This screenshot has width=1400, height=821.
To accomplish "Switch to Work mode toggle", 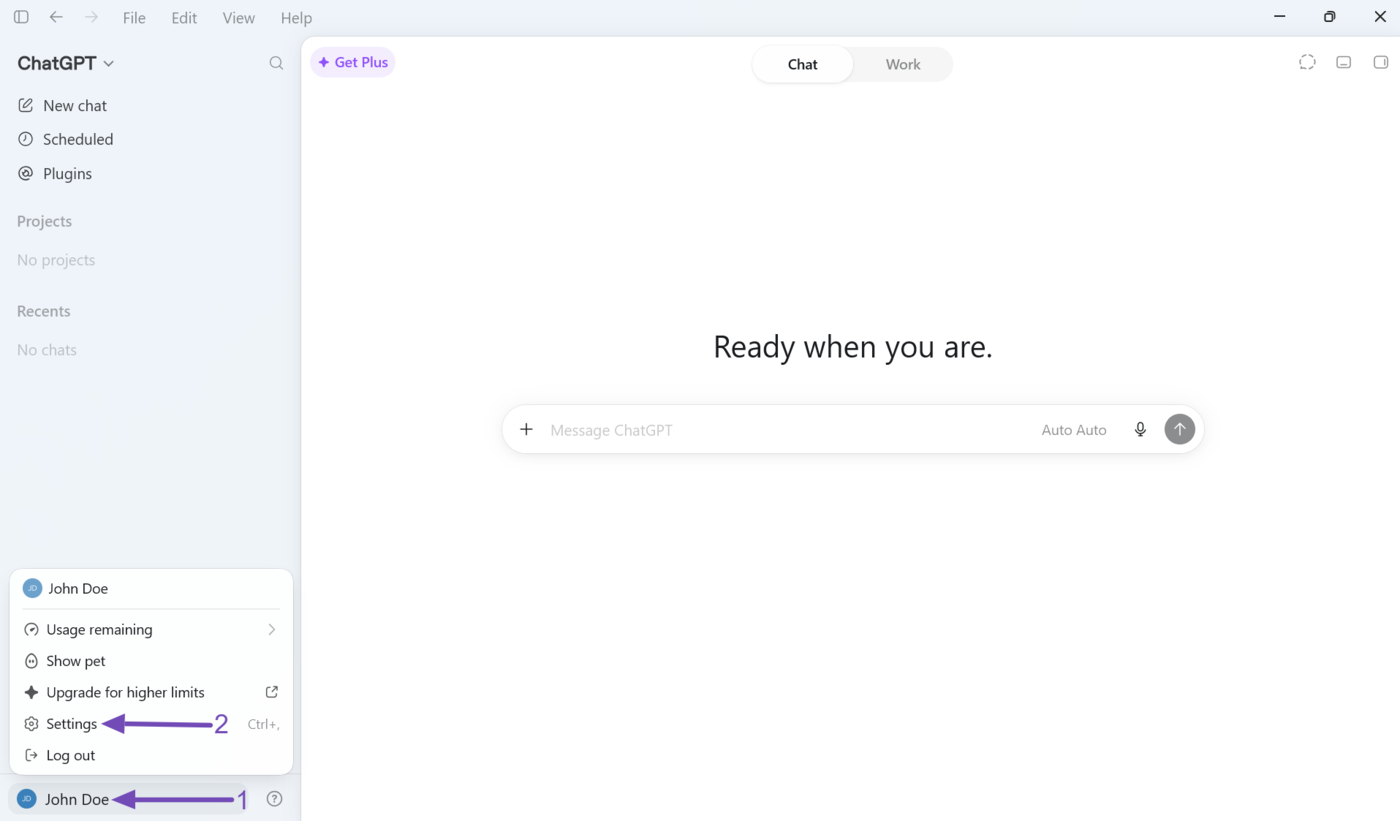I will 903,64.
